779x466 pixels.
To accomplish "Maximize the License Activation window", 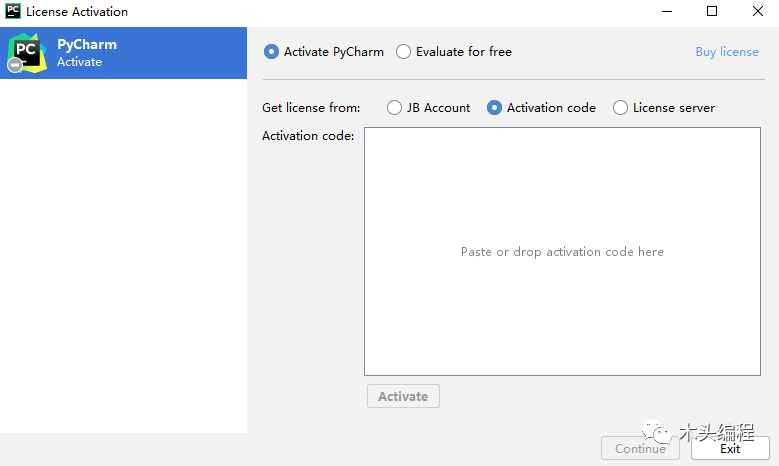I will pos(712,12).
